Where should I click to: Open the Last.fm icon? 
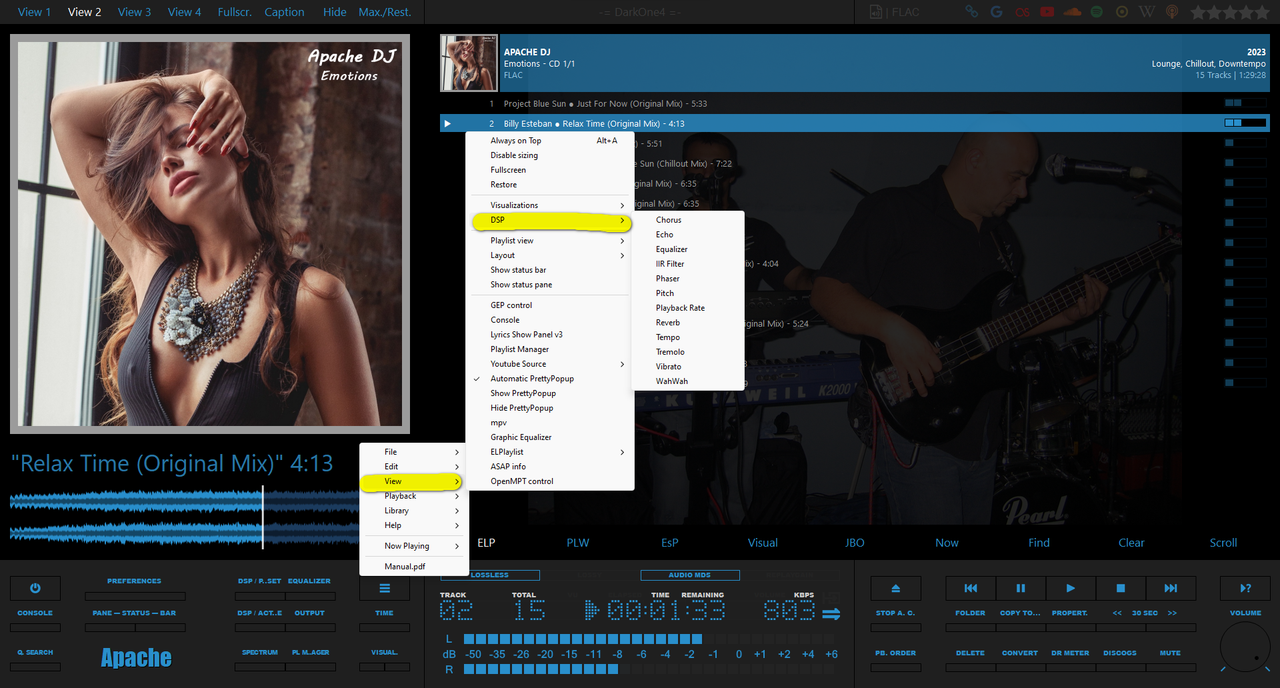1022,12
